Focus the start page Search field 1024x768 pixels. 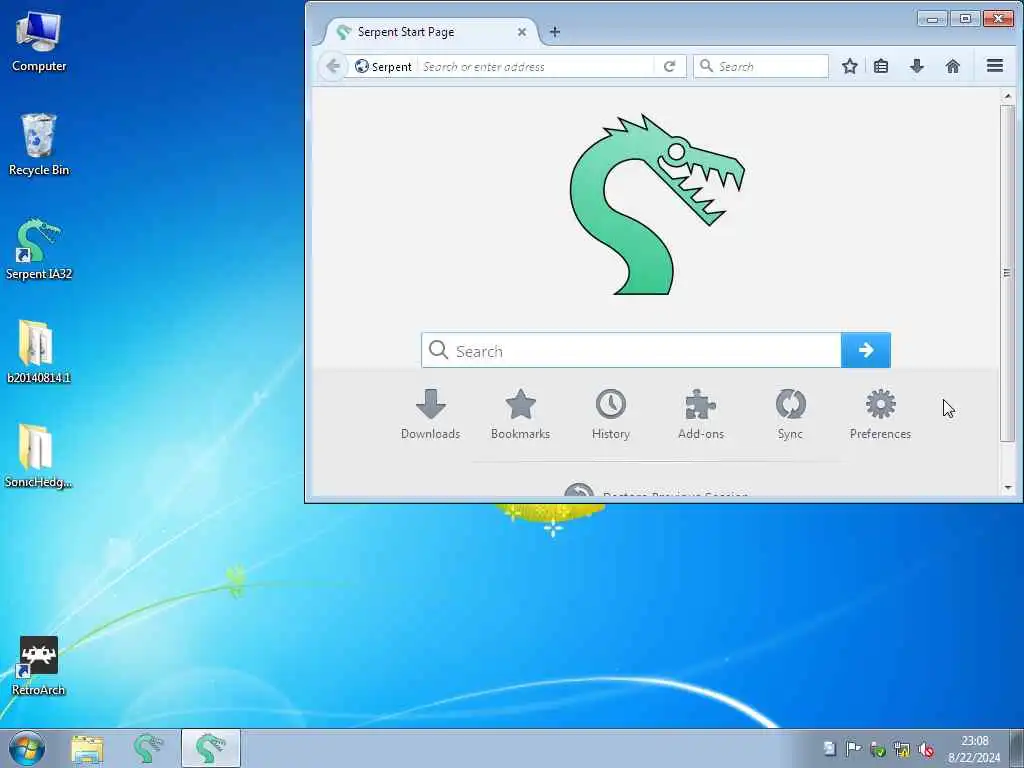pos(632,350)
